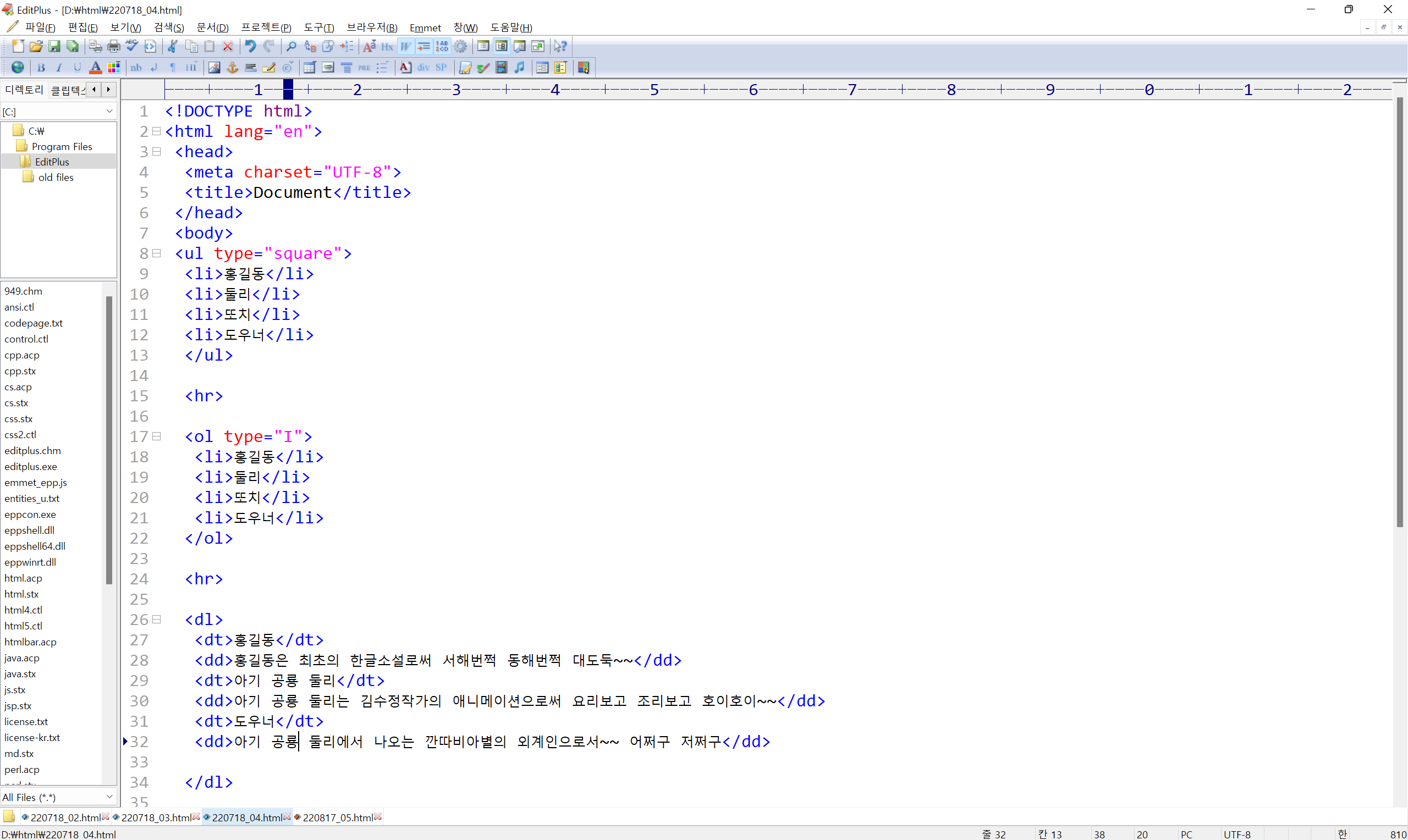The width and height of the screenshot is (1408, 840).
Task: Open the Emmet menu
Action: pos(425,27)
